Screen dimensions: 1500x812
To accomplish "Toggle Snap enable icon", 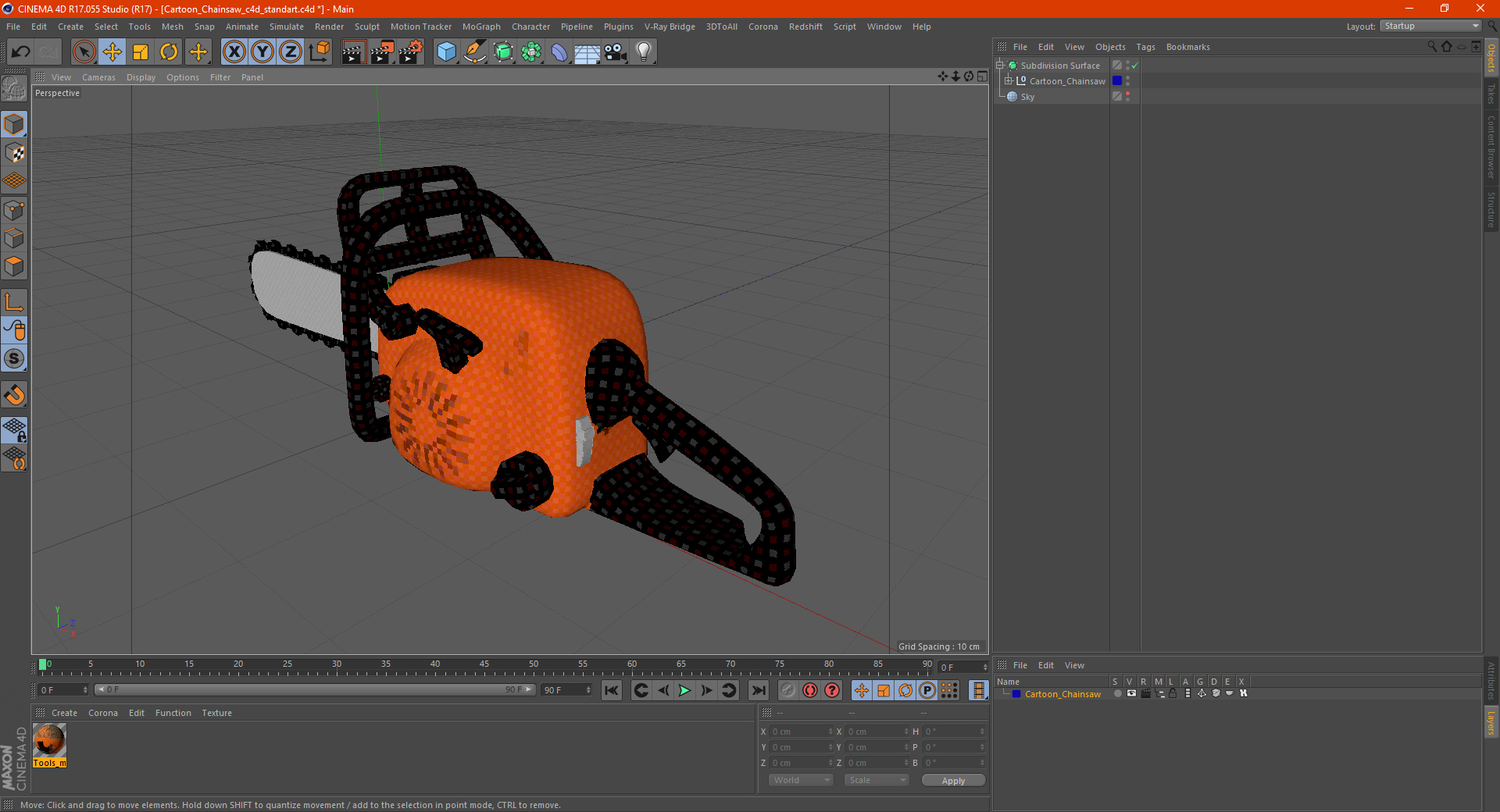I will coord(14,359).
